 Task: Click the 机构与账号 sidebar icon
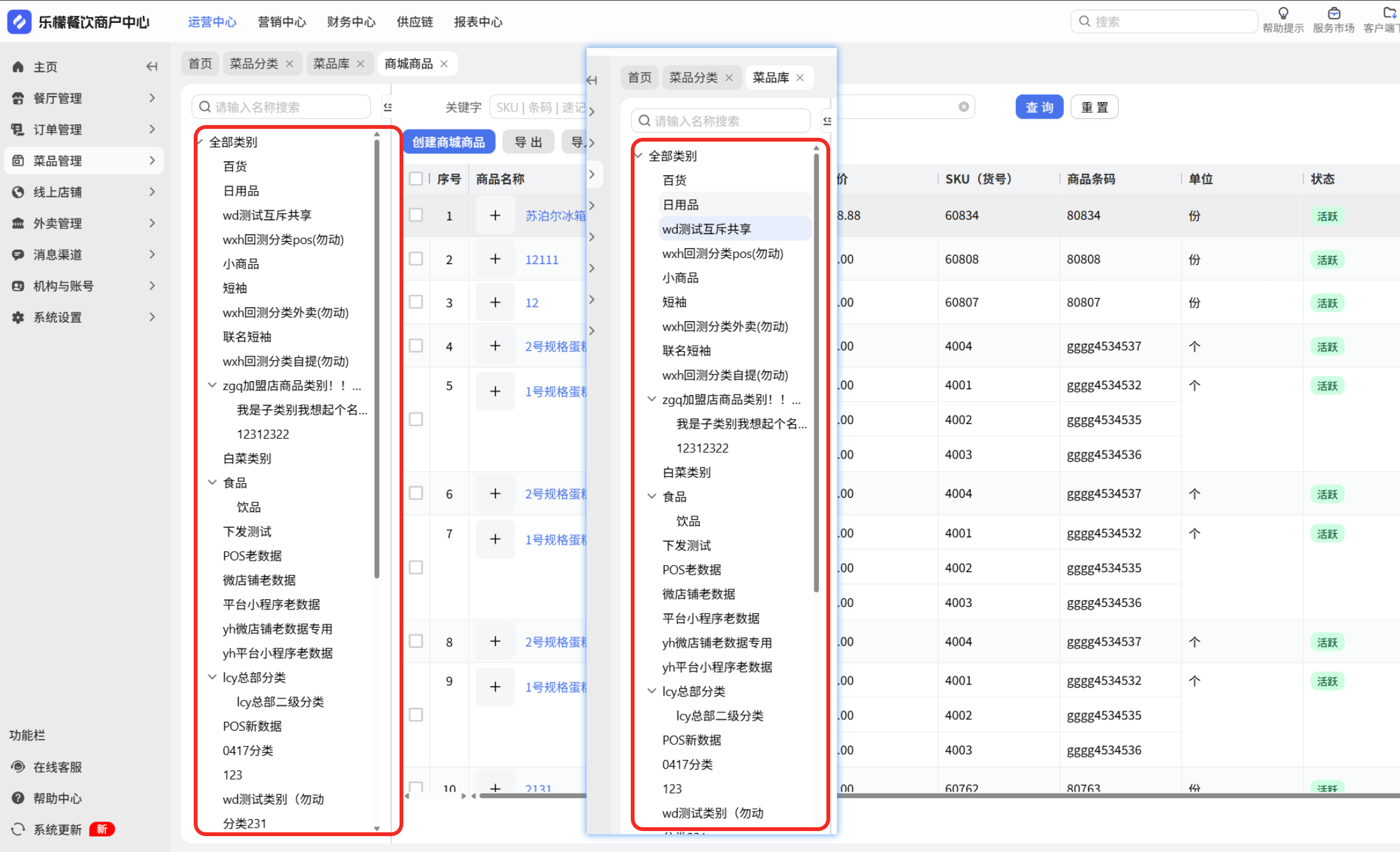pos(18,286)
